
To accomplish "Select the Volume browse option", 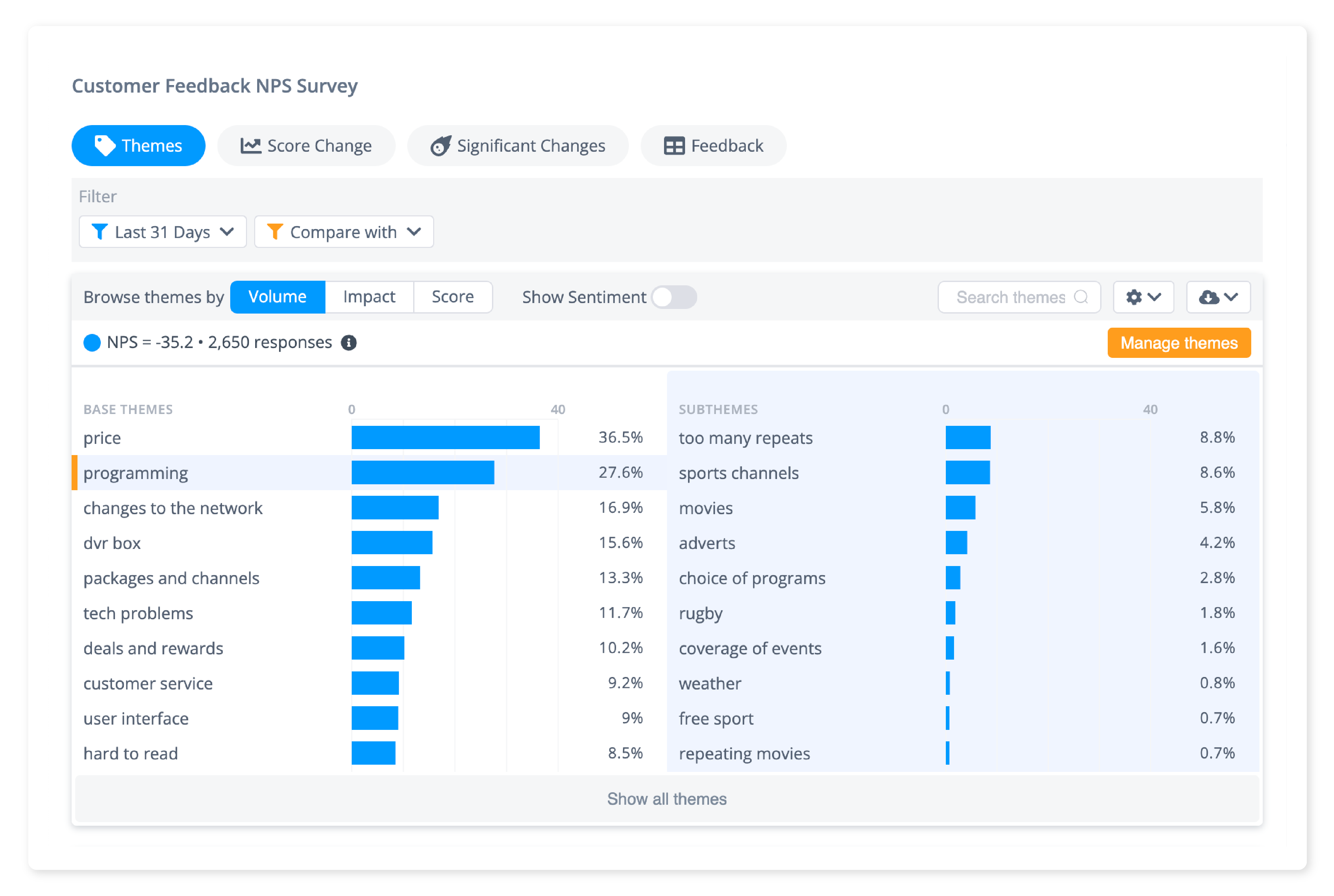I will coord(277,297).
